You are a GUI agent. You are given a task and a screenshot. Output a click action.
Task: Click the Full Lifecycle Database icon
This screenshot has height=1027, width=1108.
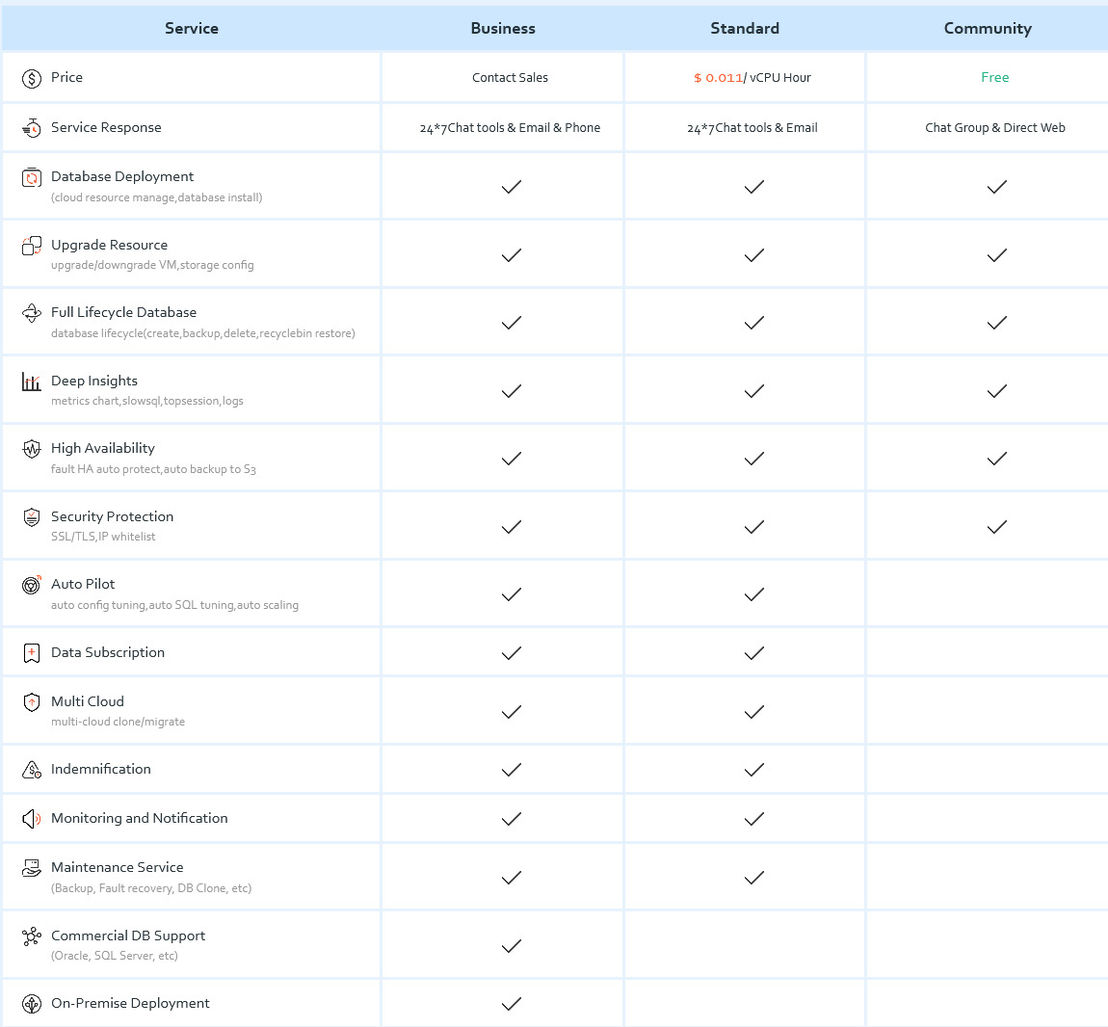(x=31, y=313)
